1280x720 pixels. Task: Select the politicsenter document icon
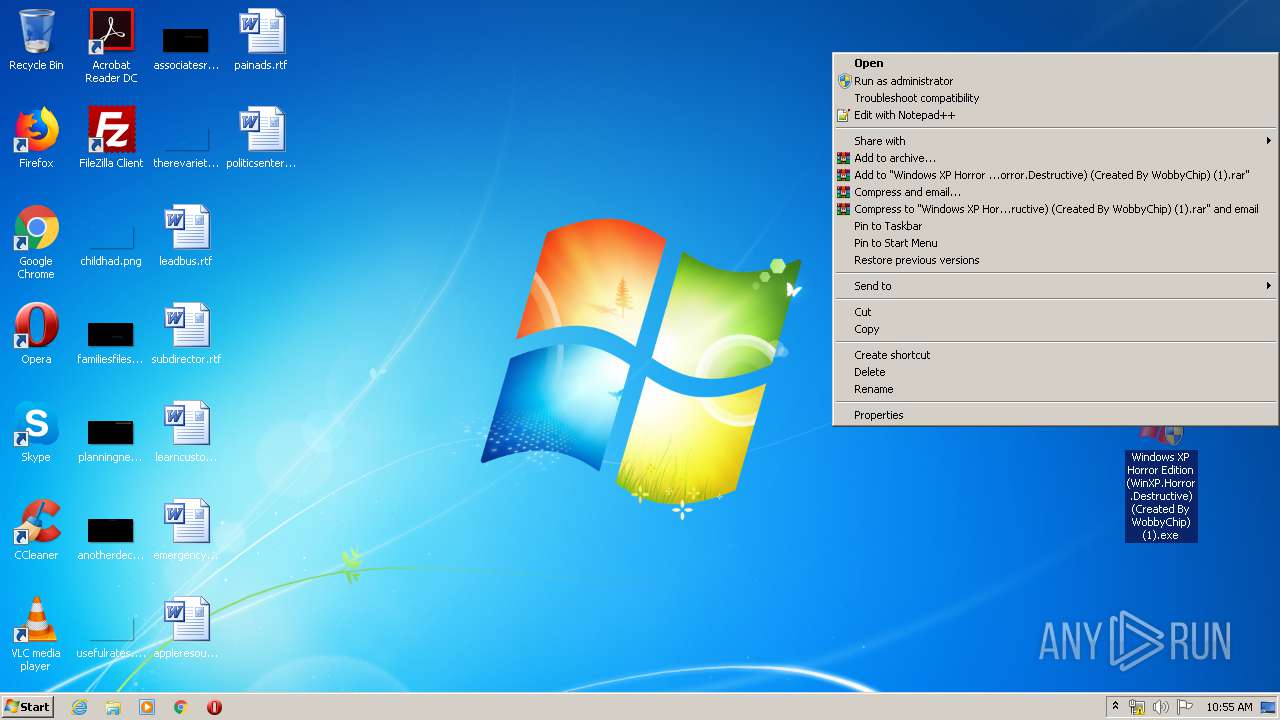click(261, 138)
